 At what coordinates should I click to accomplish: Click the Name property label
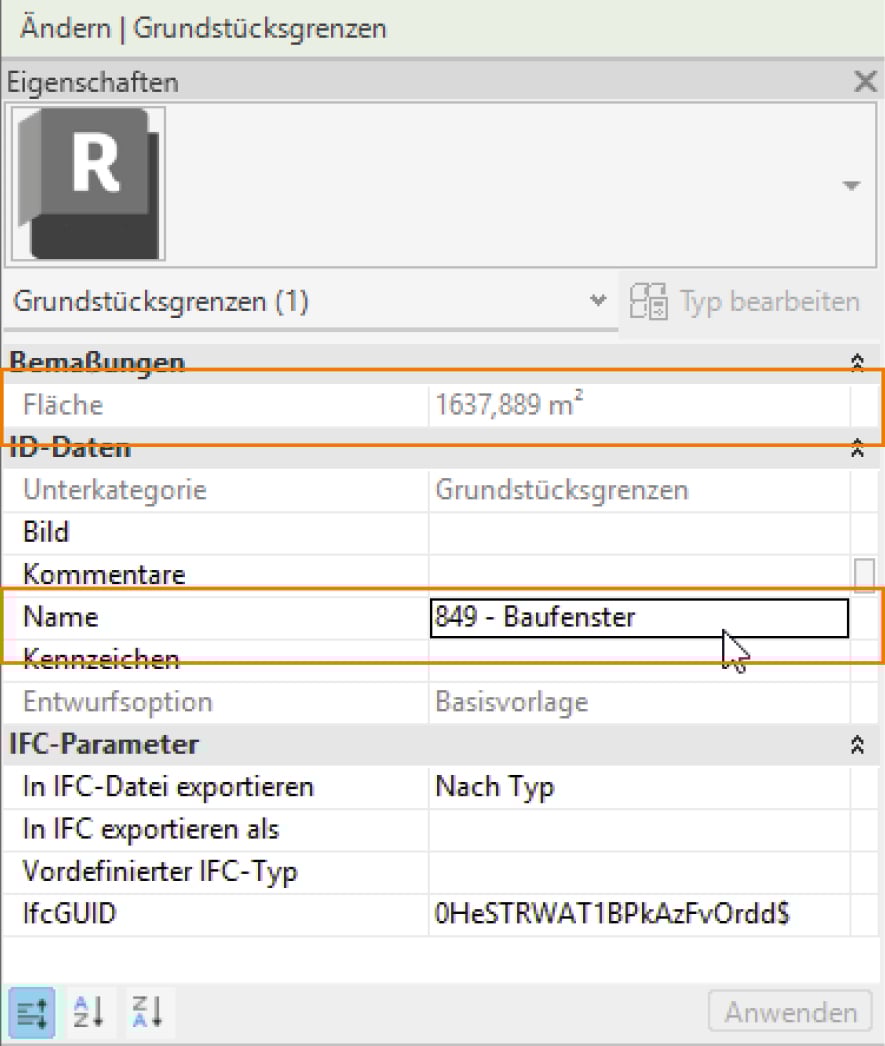pos(61,617)
